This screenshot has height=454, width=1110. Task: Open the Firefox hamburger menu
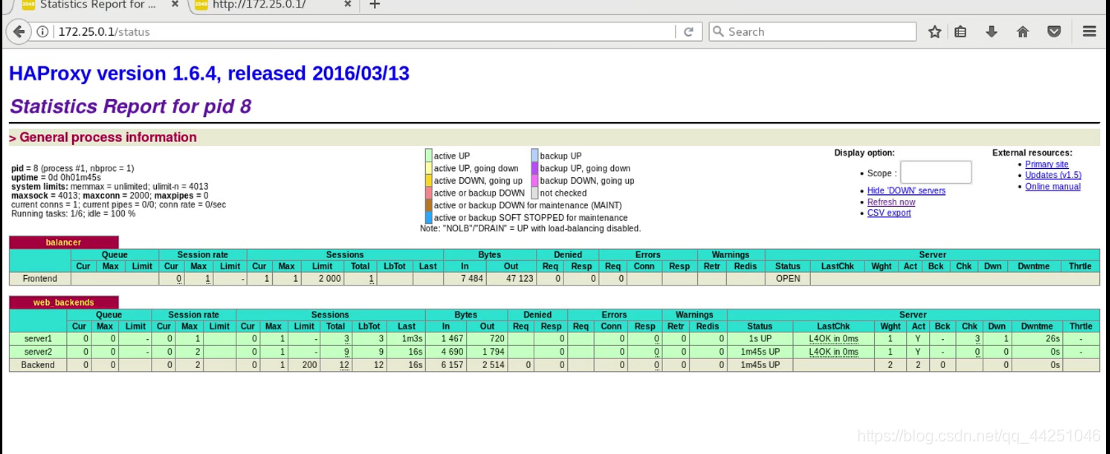(x=1089, y=32)
